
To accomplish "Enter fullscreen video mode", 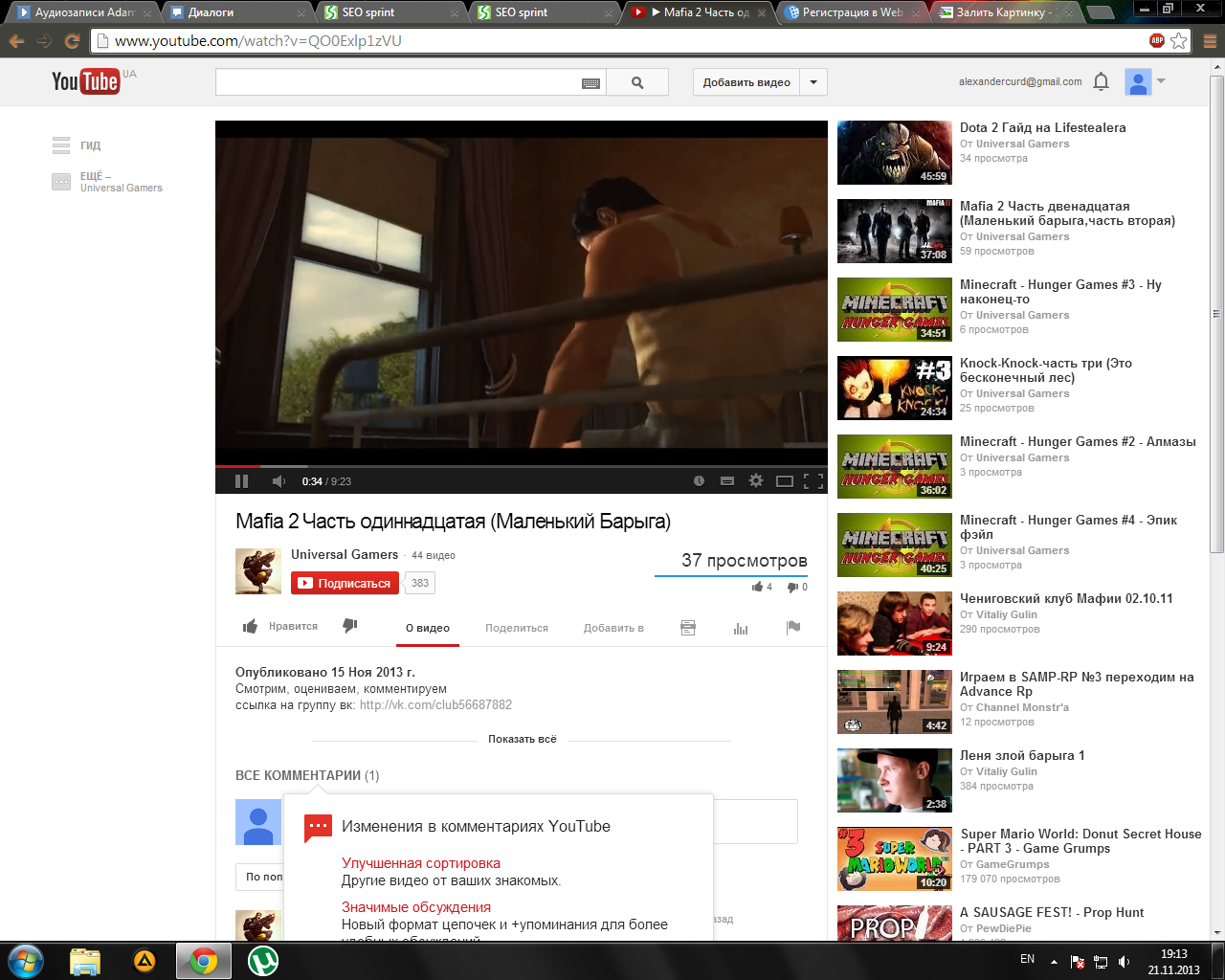I will point(813,481).
